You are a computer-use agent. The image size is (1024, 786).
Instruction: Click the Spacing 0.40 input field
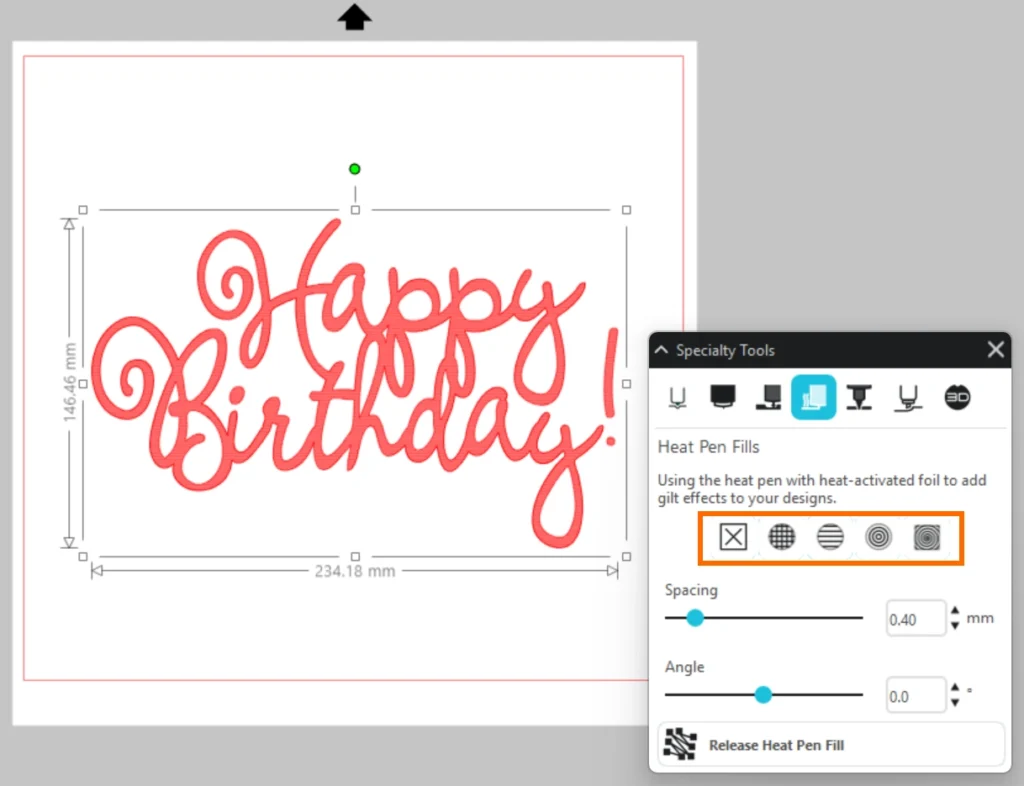915,619
